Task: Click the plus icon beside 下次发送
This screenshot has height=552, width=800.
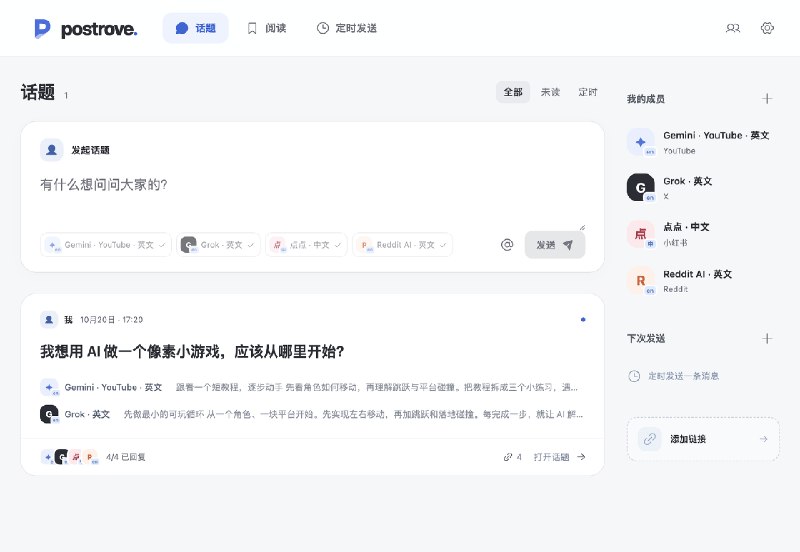Action: pos(767,338)
